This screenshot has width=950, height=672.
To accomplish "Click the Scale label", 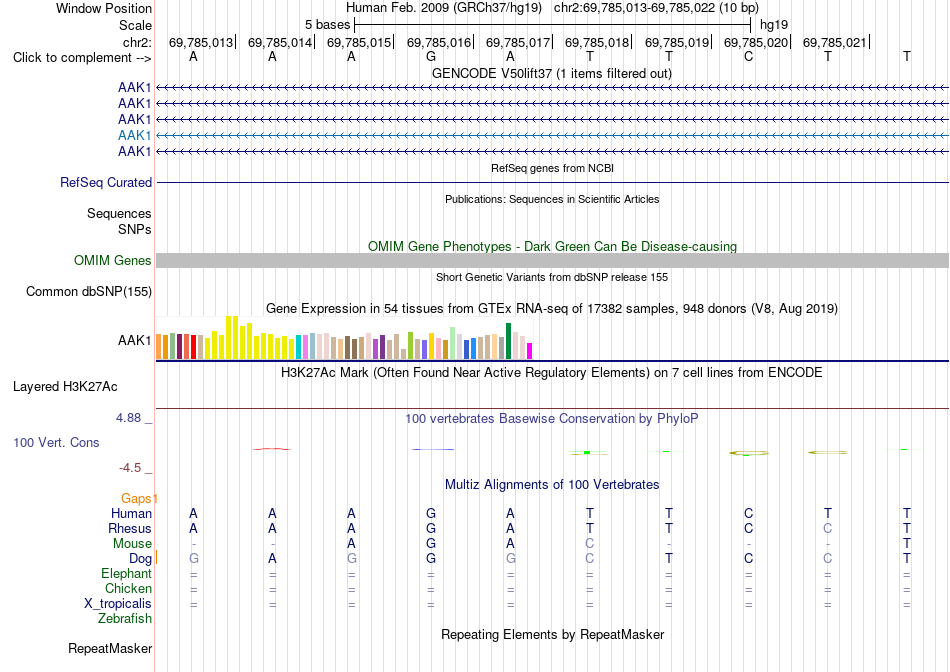I will click(136, 25).
